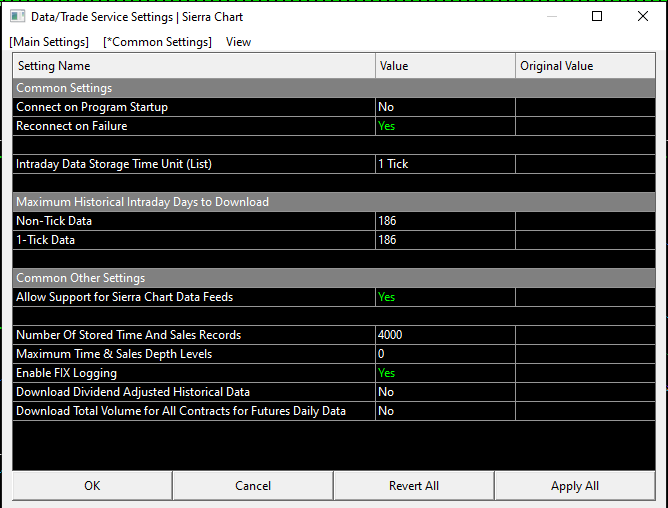Toggle Download Dividend Adjusted Historical Data value
This screenshot has width=668, height=508.
click(x=445, y=392)
